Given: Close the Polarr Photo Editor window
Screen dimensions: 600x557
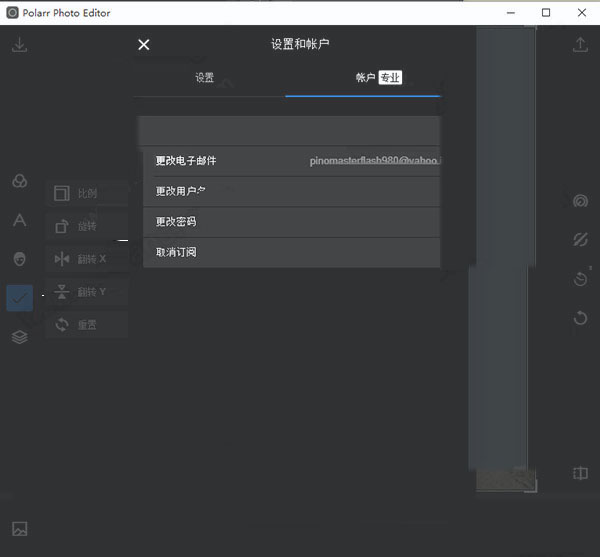Looking at the screenshot, I should [x=582, y=13].
